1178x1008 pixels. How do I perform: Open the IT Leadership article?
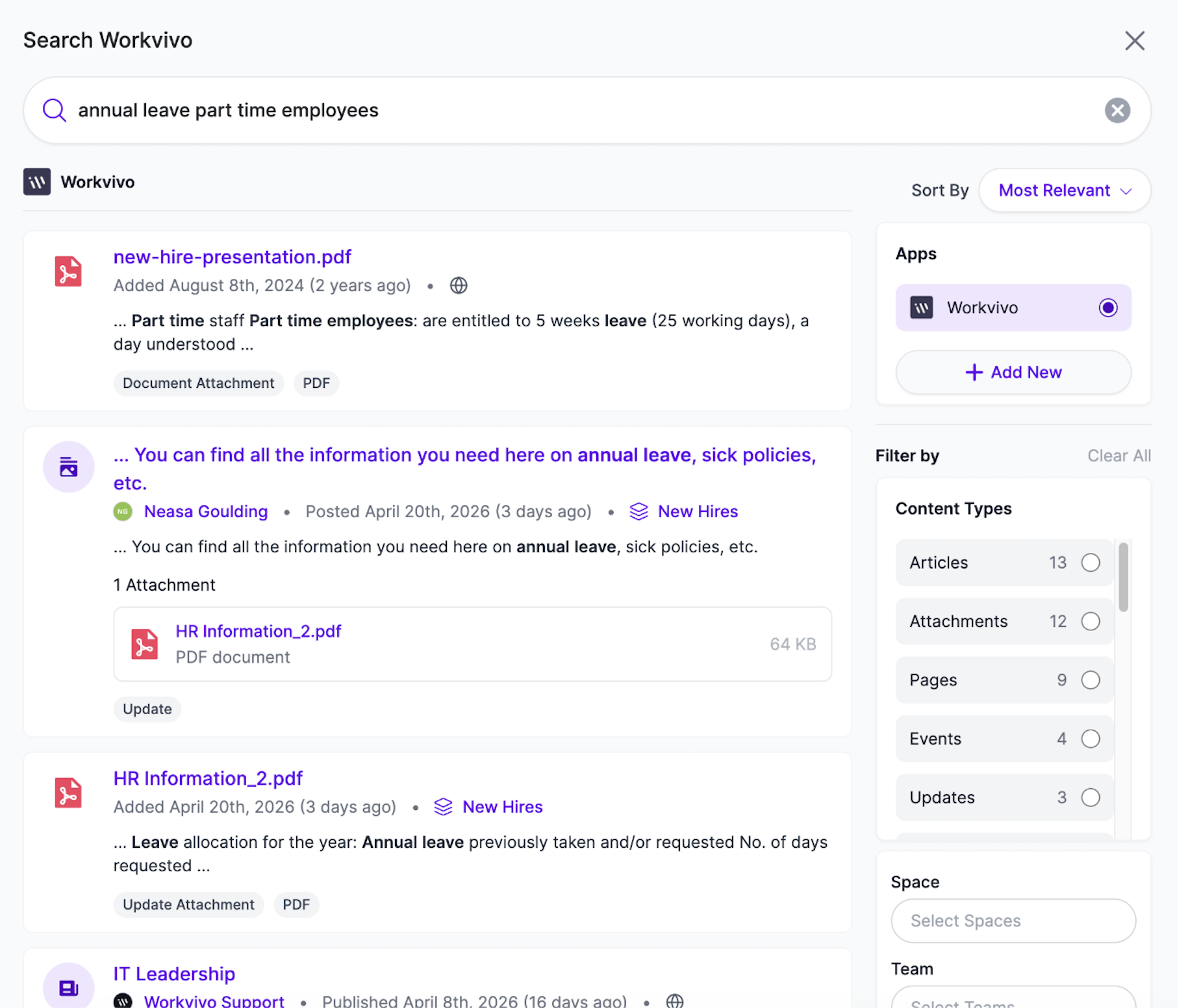(174, 974)
